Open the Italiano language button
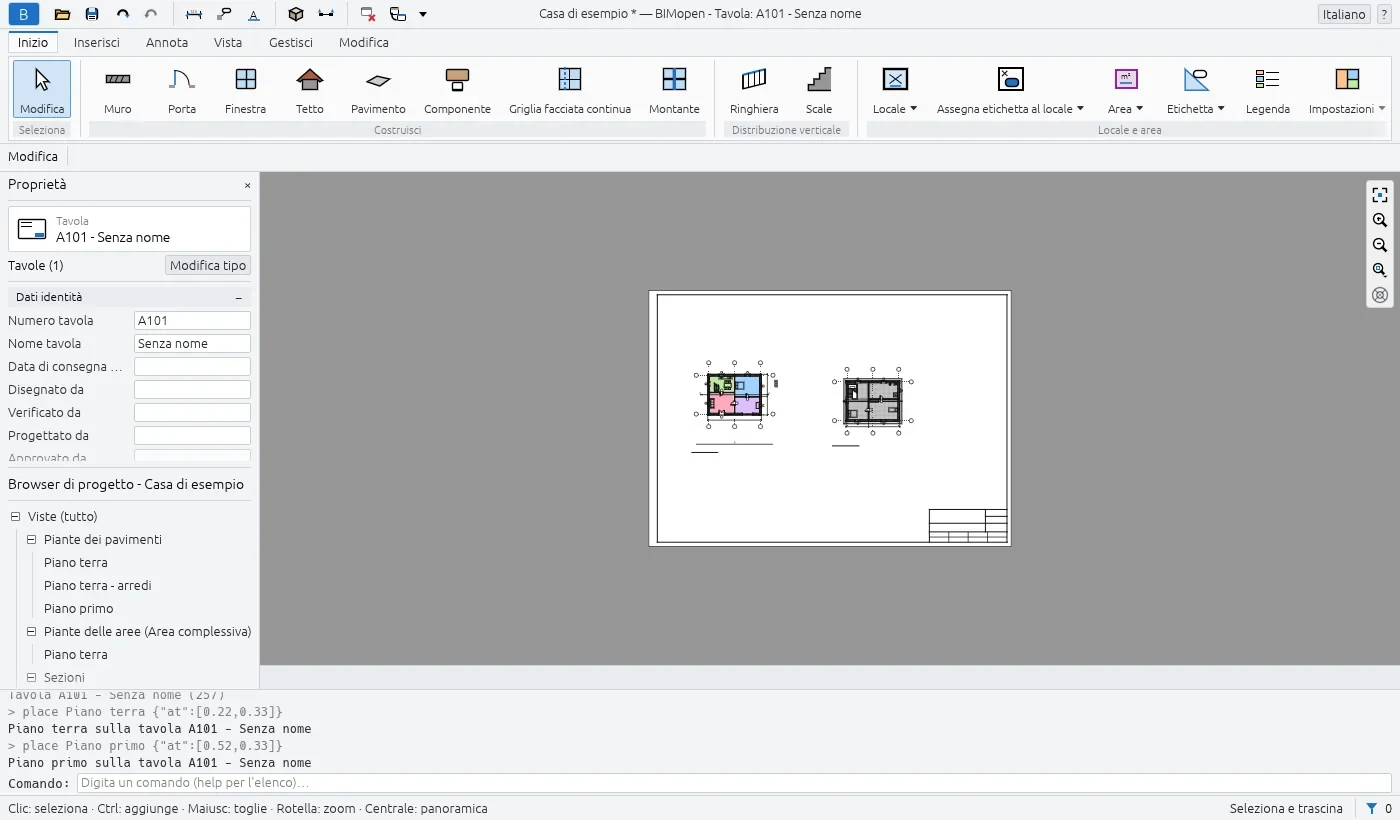 click(1344, 14)
